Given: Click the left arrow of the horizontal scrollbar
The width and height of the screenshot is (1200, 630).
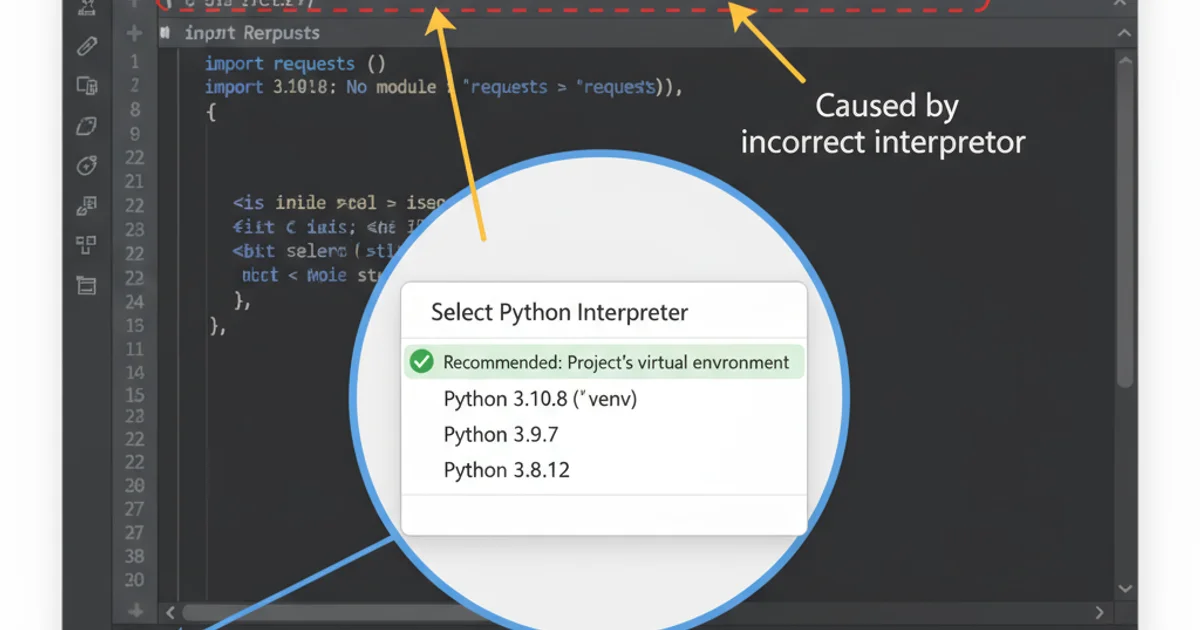Looking at the screenshot, I should (x=170, y=611).
